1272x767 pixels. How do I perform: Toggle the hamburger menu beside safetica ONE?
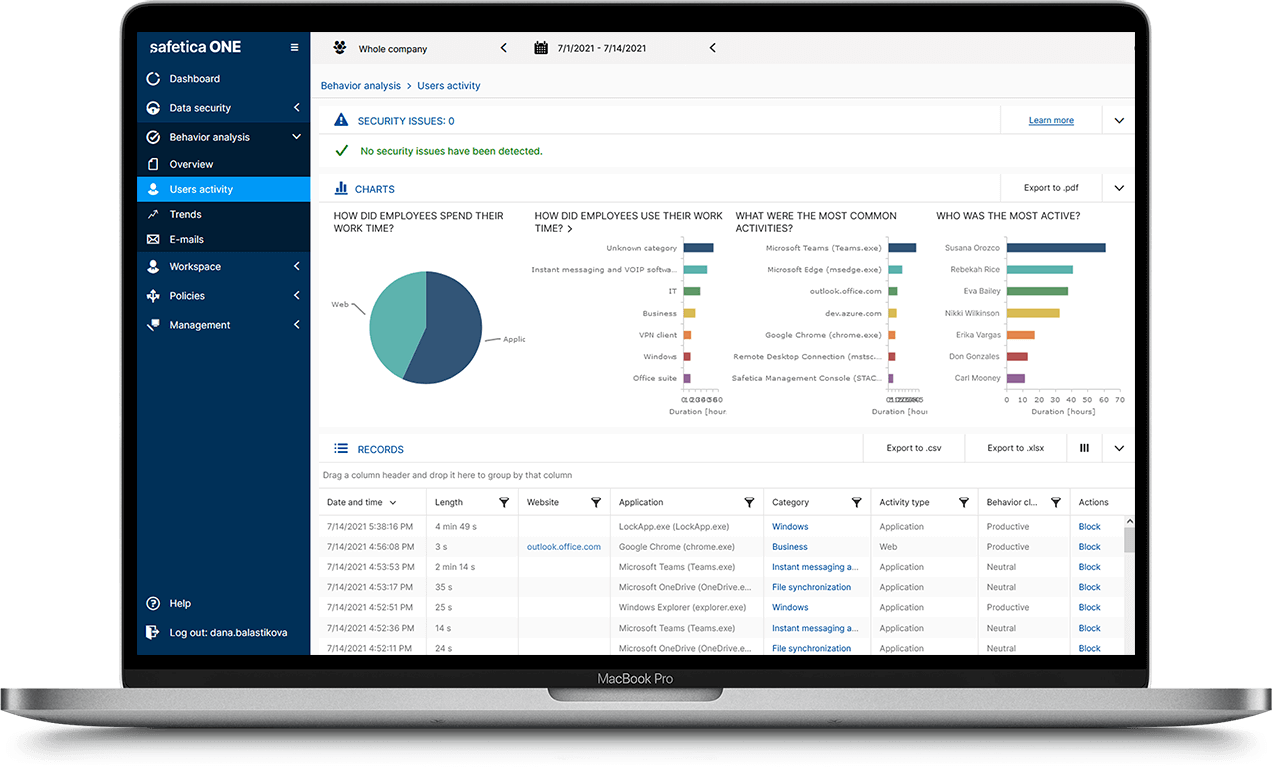coord(294,47)
